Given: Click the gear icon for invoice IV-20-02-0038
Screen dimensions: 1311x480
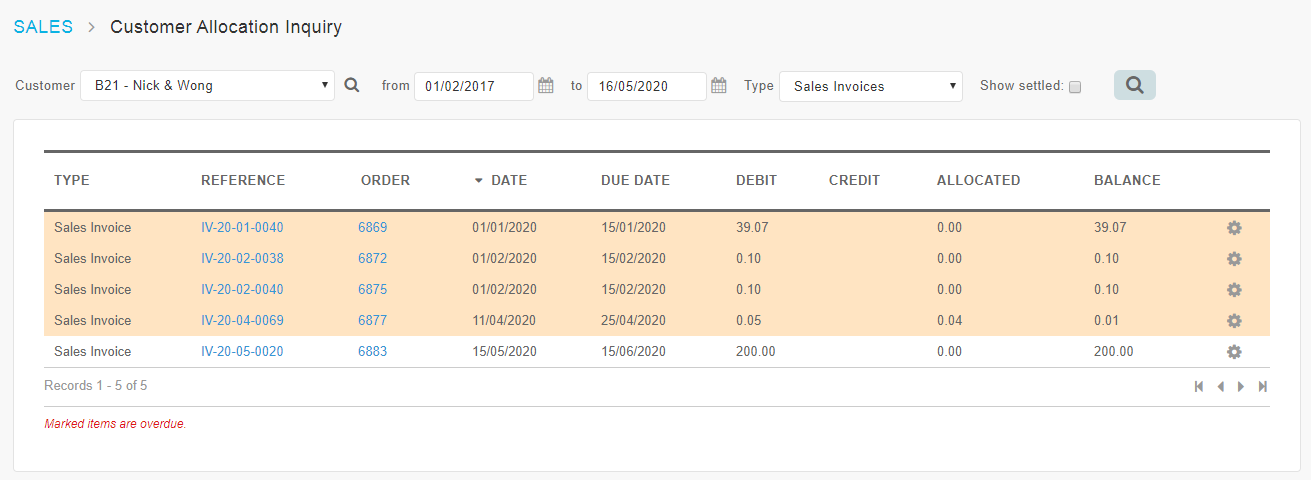Looking at the screenshot, I should point(1234,259).
